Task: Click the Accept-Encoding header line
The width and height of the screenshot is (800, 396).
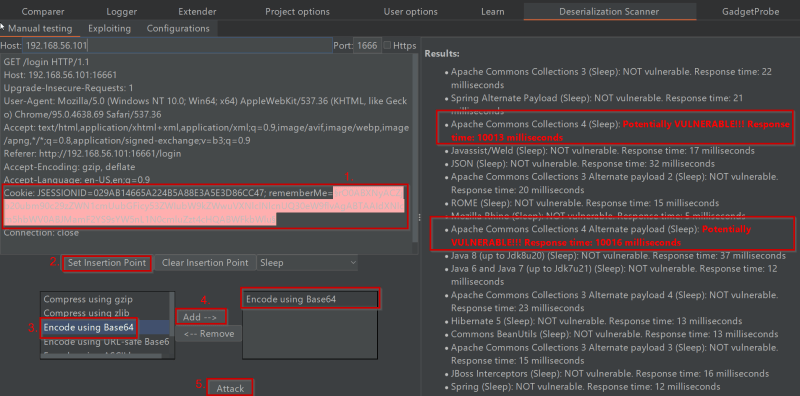Action: pyautogui.click(x=69, y=167)
